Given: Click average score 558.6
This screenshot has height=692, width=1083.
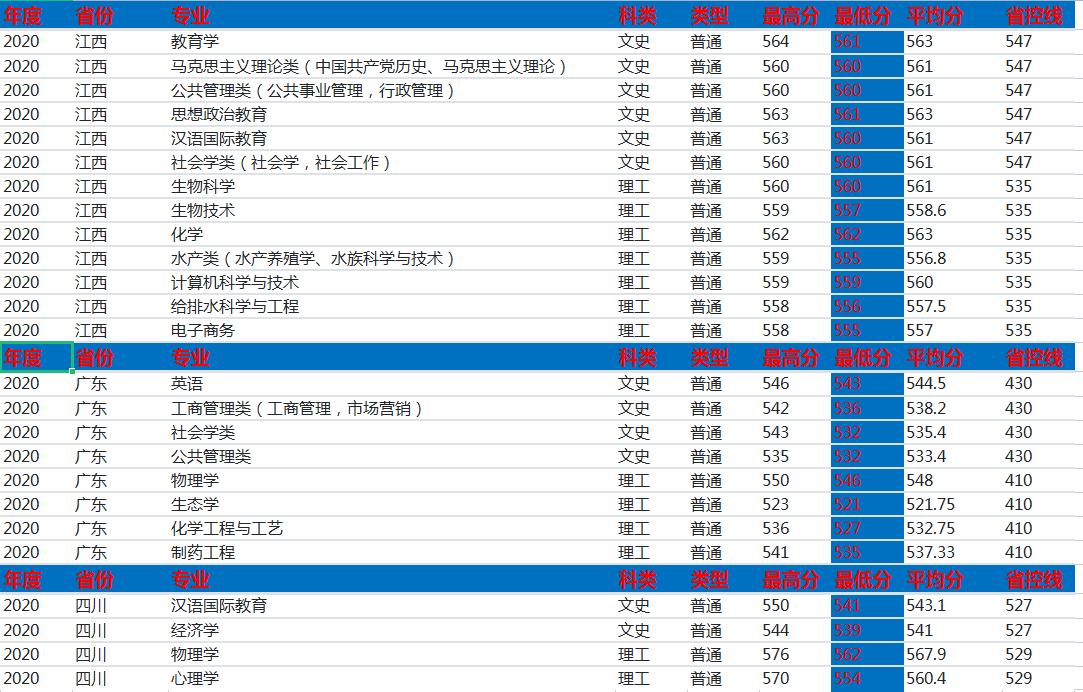Looking at the screenshot, I should [x=926, y=210].
